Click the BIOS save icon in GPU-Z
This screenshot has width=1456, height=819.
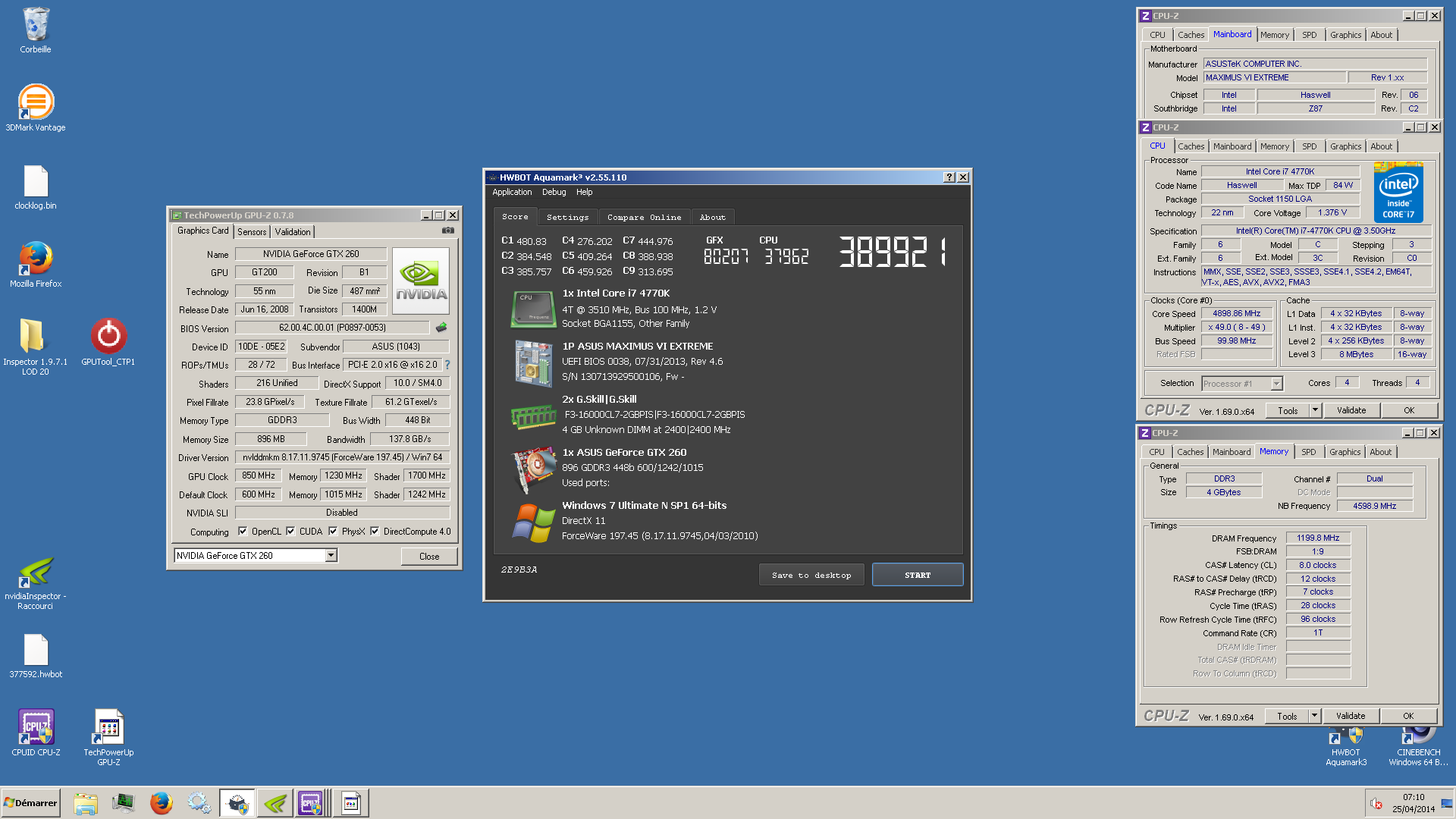441,328
